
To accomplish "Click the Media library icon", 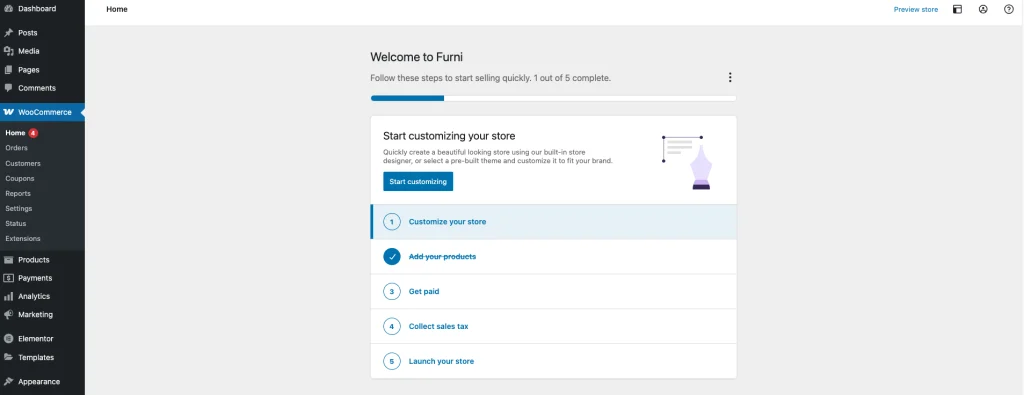I will pos(8,51).
